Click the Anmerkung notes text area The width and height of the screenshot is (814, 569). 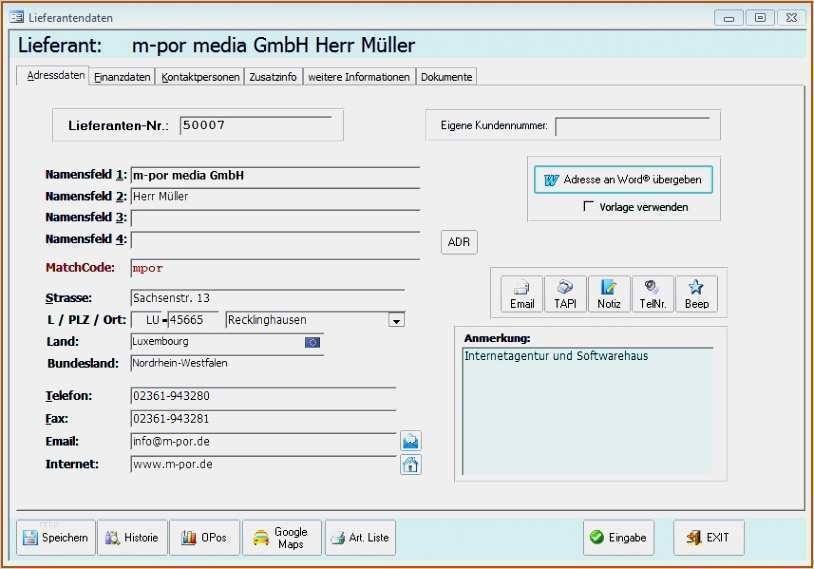click(x=588, y=410)
